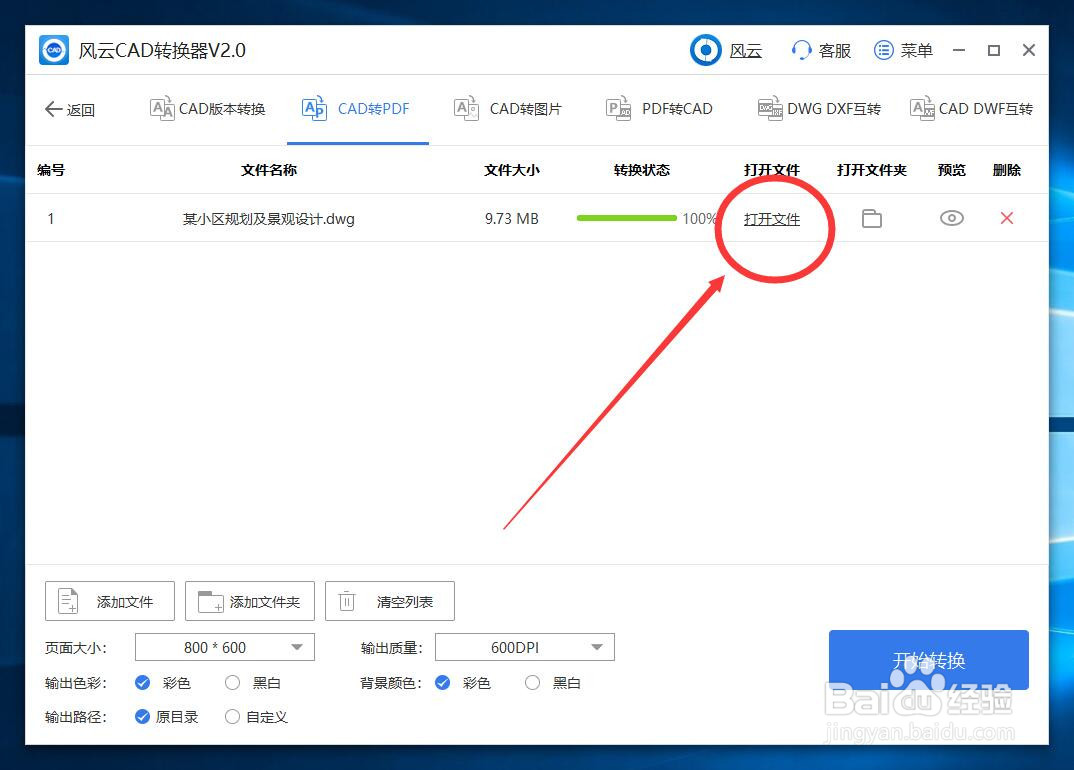This screenshot has width=1074, height=770.
Task: Click the 编号 column header
Action: (x=51, y=170)
